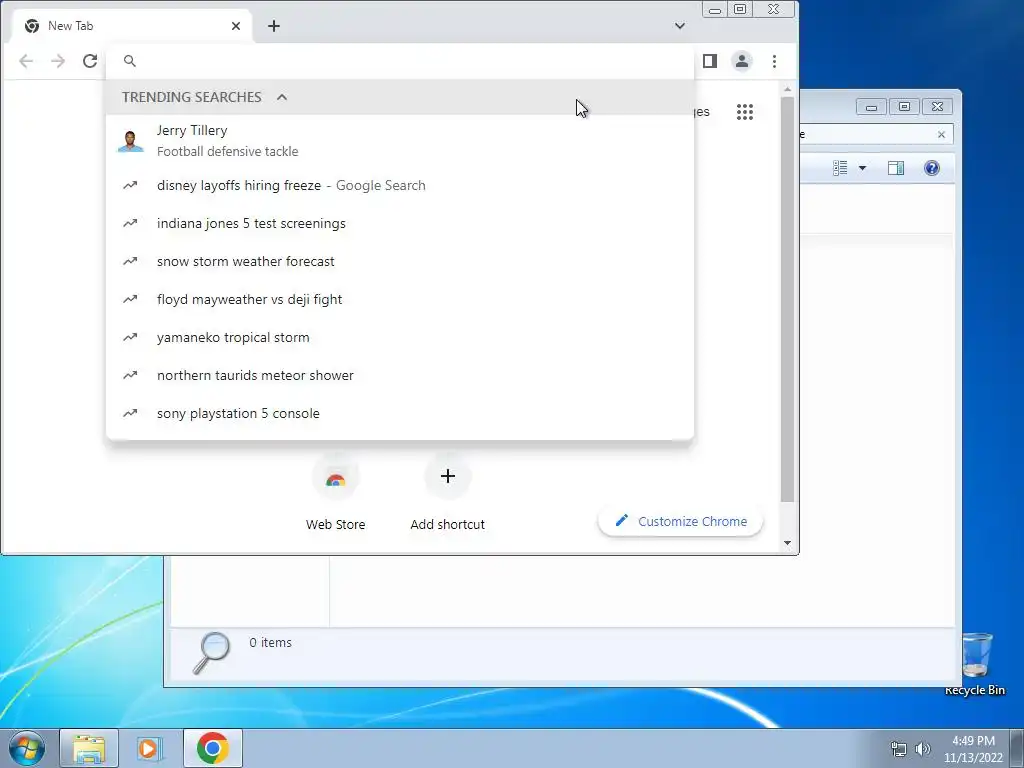Clear the Explorer window search box
The image size is (1024, 768).
pos(941,135)
